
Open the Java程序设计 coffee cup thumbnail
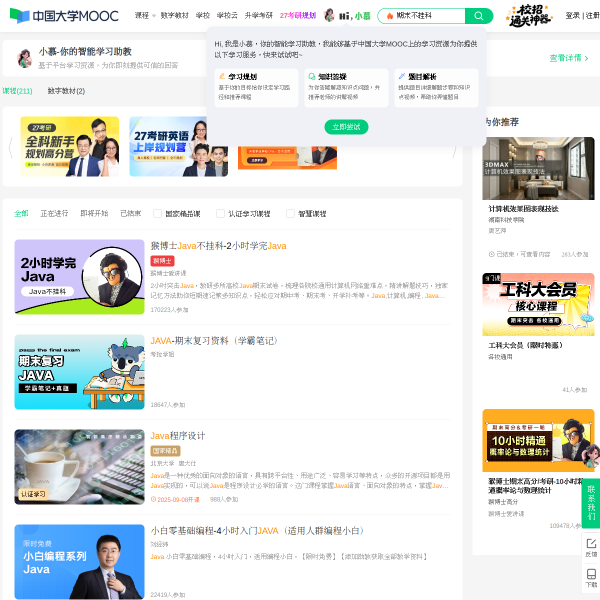(80, 467)
